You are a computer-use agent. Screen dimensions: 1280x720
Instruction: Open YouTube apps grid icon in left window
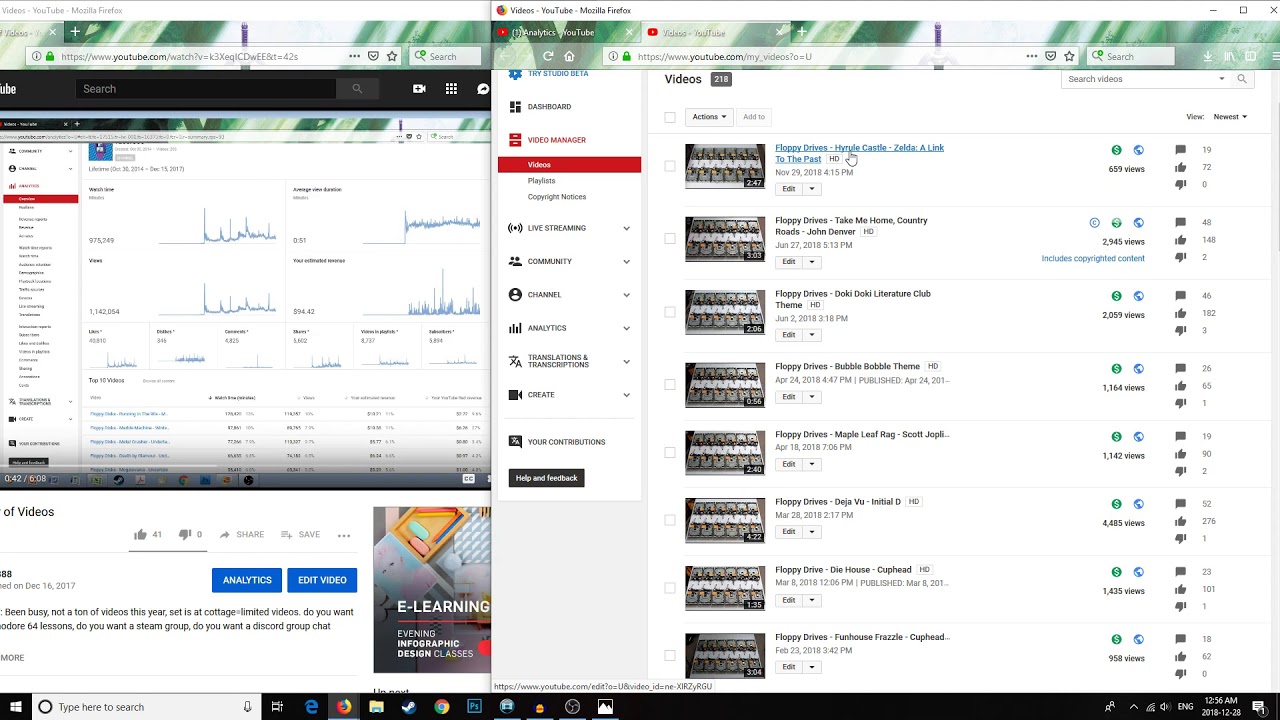[451, 89]
